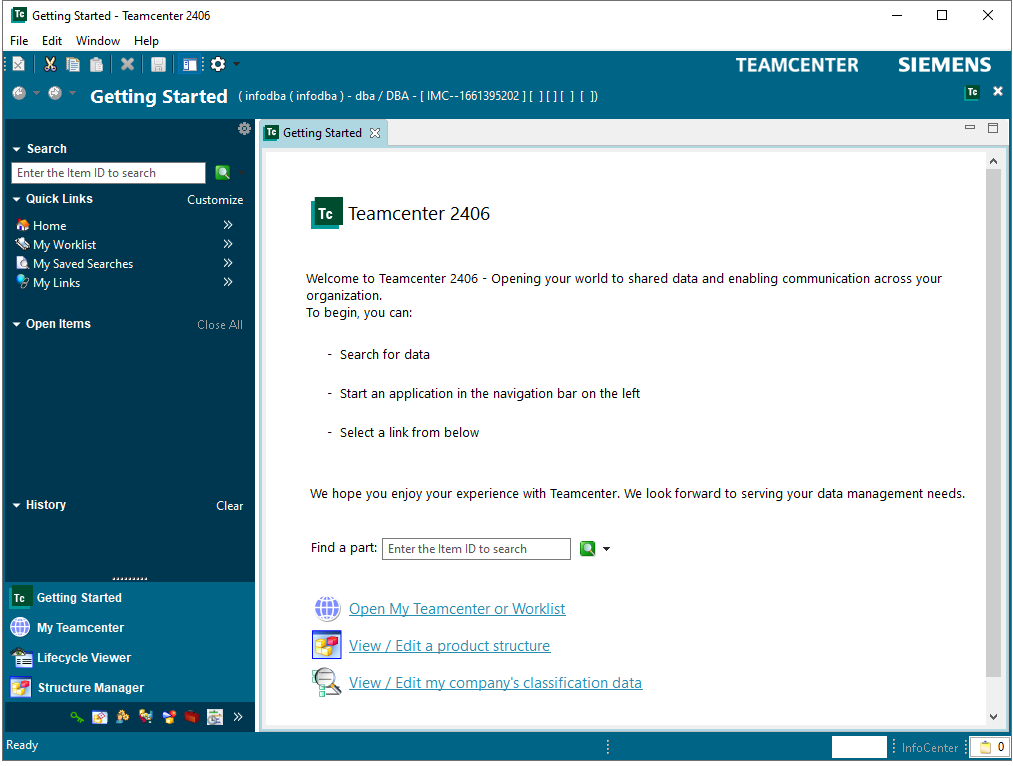Viewport: 1013px width, 766px height.
Task: Expand the chevron next to My Worklist
Action: click(227, 244)
